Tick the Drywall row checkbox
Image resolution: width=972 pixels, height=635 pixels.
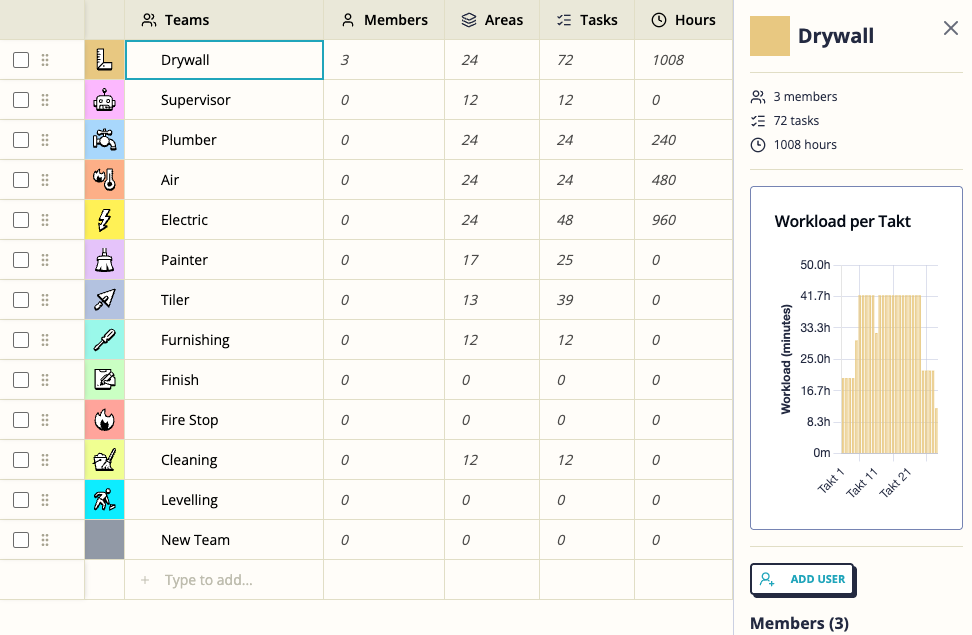pyautogui.click(x=21, y=60)
